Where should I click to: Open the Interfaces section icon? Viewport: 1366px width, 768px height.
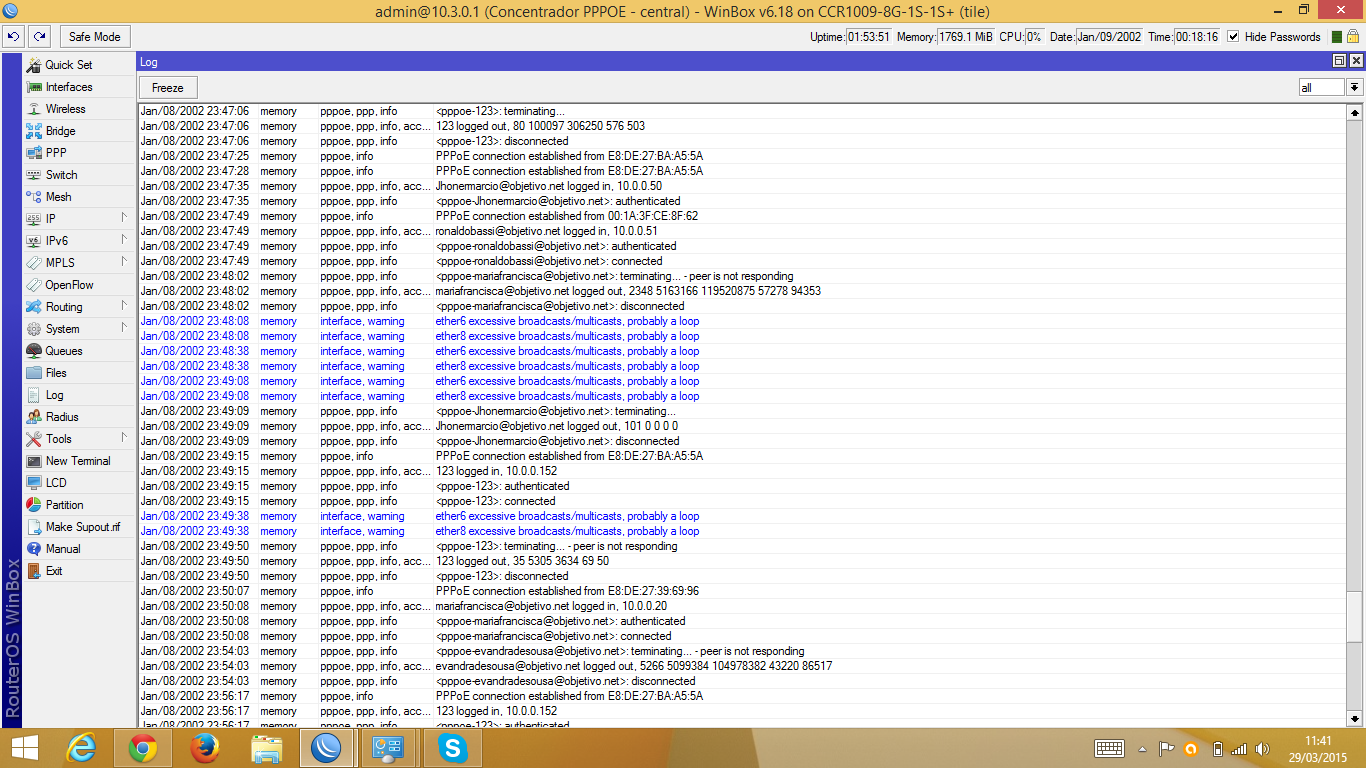[35, 87]
